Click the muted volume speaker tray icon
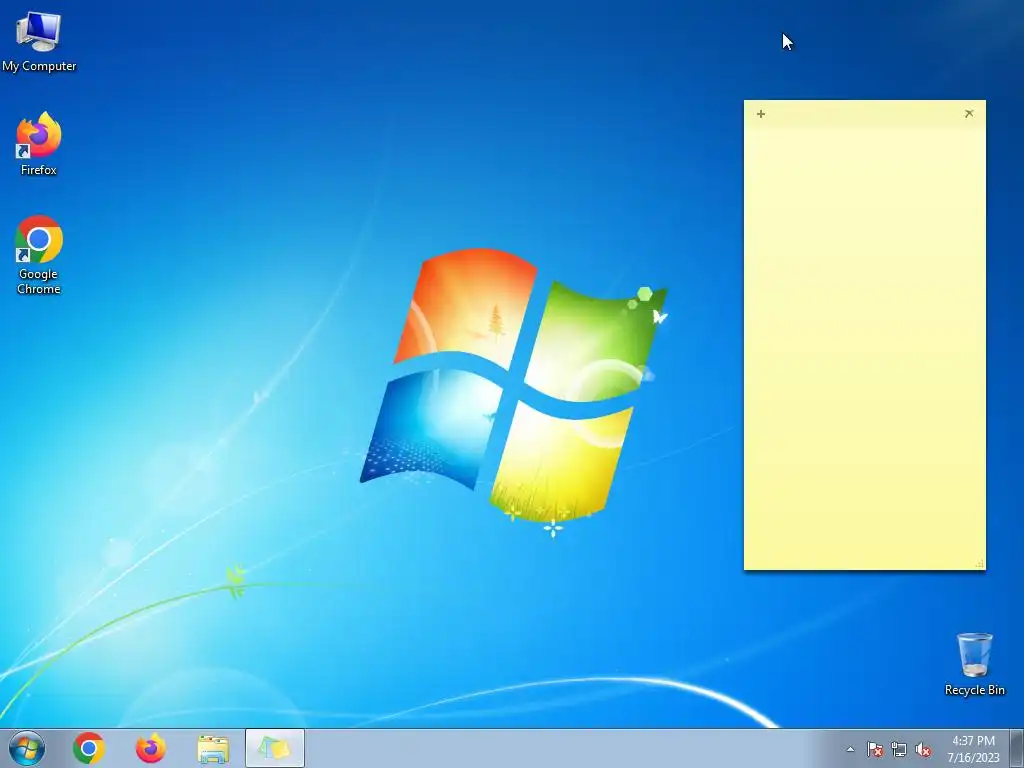The image size is (1024, 768). [x=923, y=749]
